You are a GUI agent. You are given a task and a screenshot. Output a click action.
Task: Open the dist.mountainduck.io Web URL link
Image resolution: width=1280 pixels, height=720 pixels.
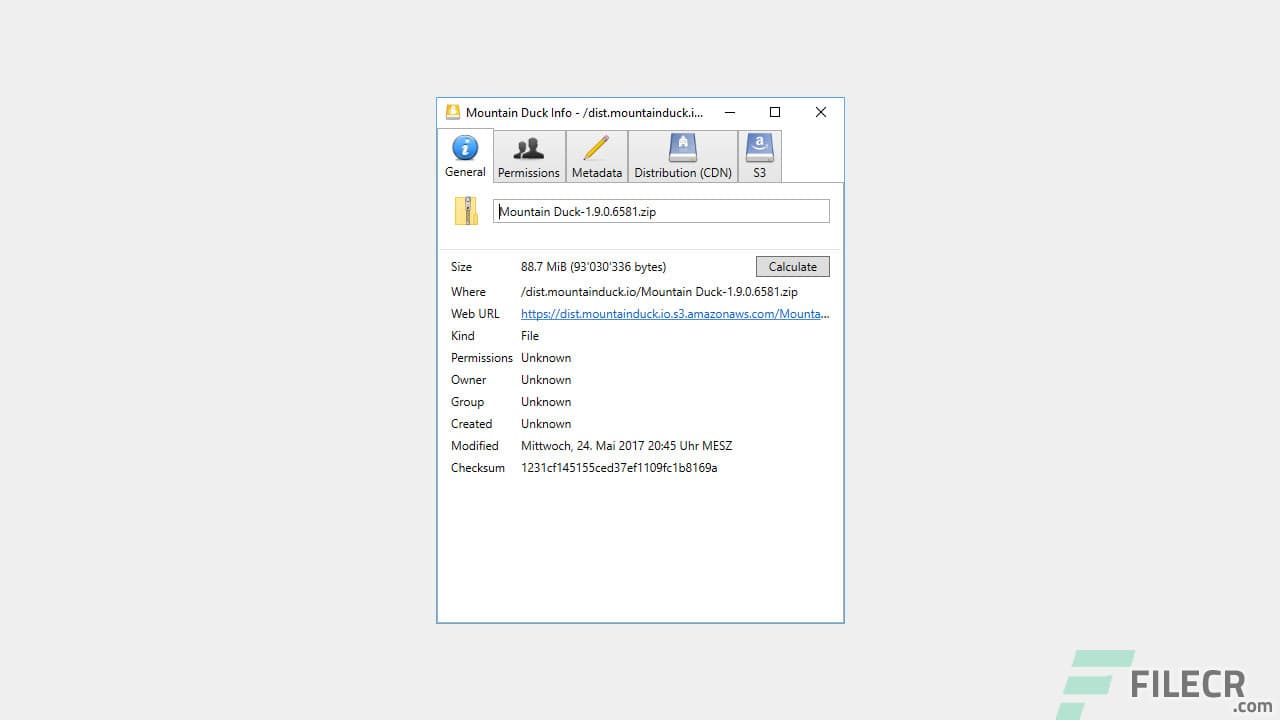(674, 313)
